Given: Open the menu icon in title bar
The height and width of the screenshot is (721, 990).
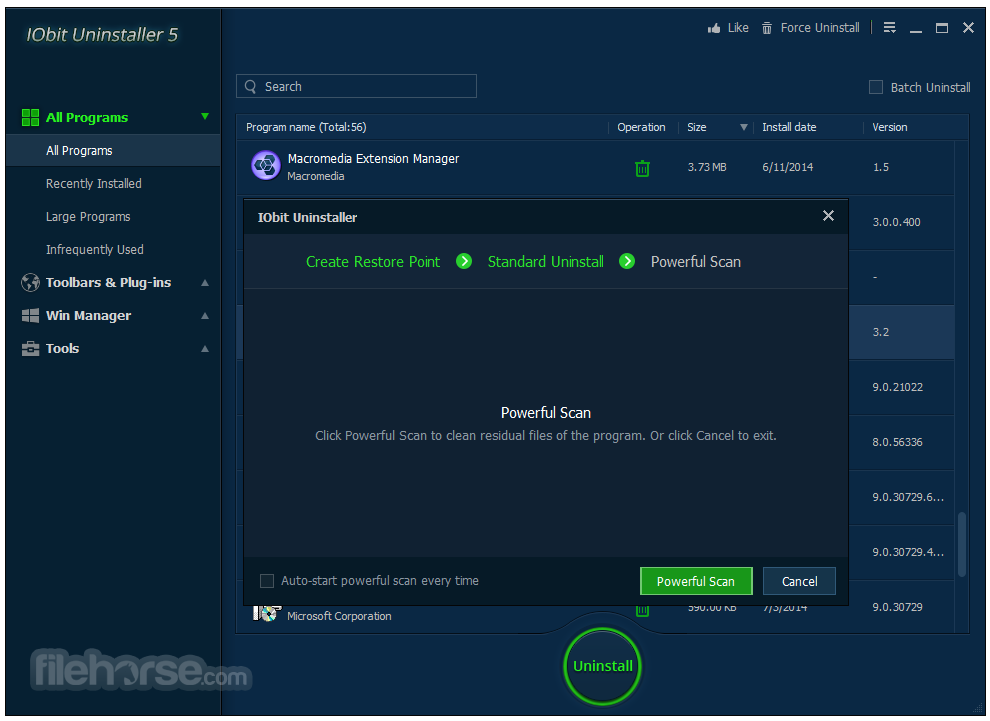Looking at the screenshot, I should pyautogui.click(x=889, y=28).
